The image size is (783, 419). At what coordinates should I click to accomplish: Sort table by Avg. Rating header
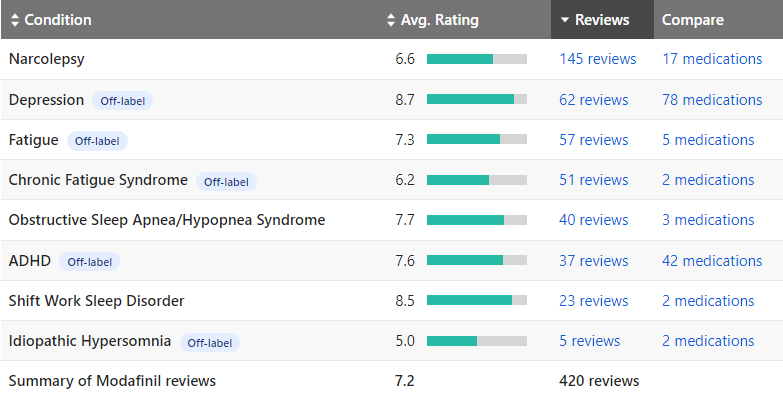click(439, 20)
